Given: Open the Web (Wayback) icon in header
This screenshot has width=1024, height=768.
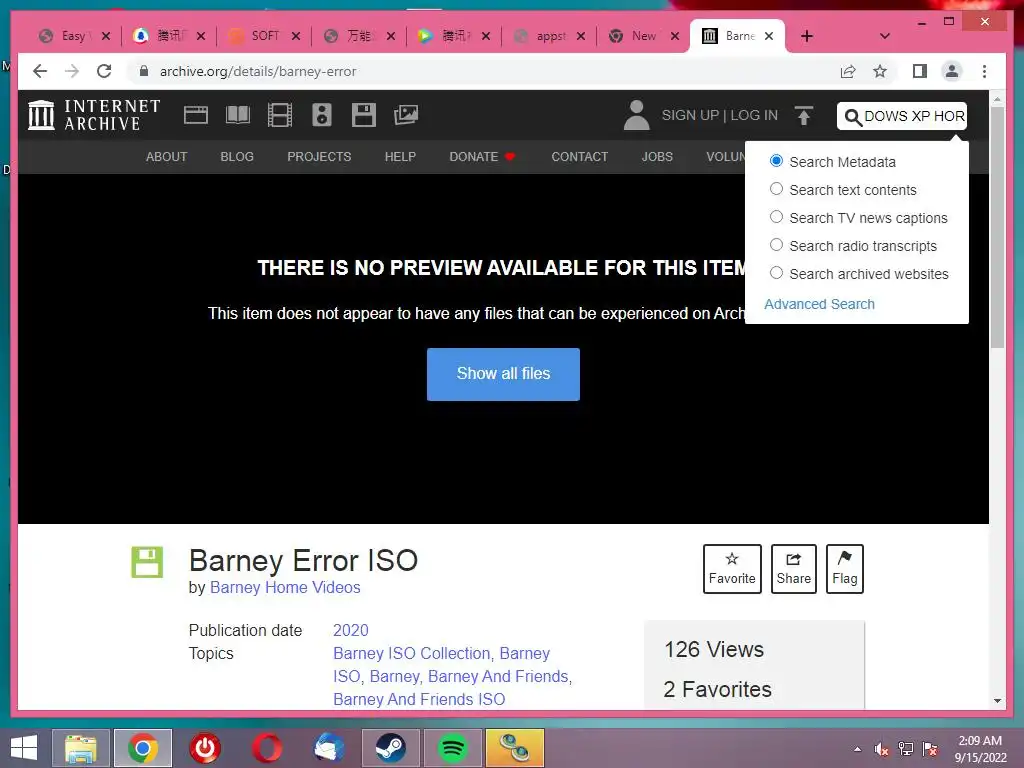Looking at the screenshot, I should (196, 116).
